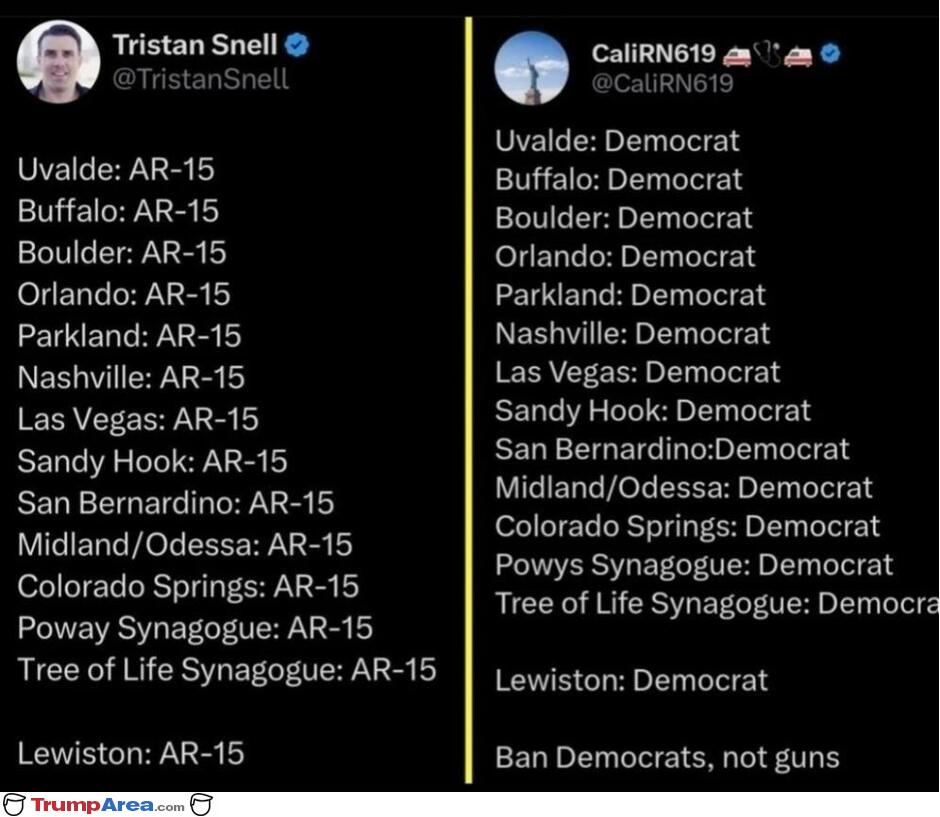Screen dimensions: 940x817
Task: Click the stethoscope emoji in CaliRN619's name
Action: pyautogui.click(x=767, y=54)
